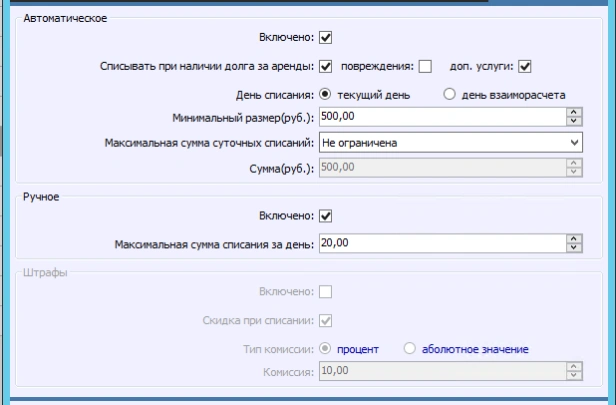Click the Комиссия value field
This screenshot has height=405, width=616.
440,372
